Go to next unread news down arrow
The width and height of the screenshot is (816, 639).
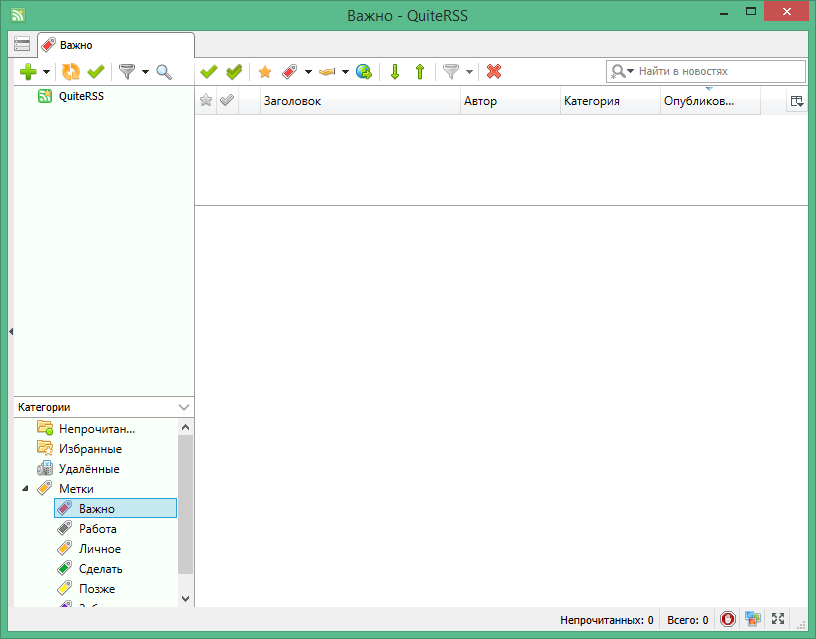[x=395, y=72]
